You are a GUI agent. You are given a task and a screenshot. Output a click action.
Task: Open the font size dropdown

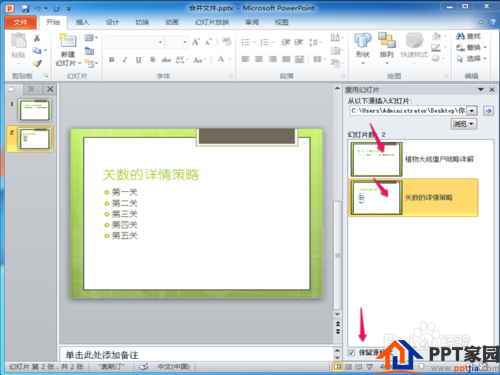point(185,42)
